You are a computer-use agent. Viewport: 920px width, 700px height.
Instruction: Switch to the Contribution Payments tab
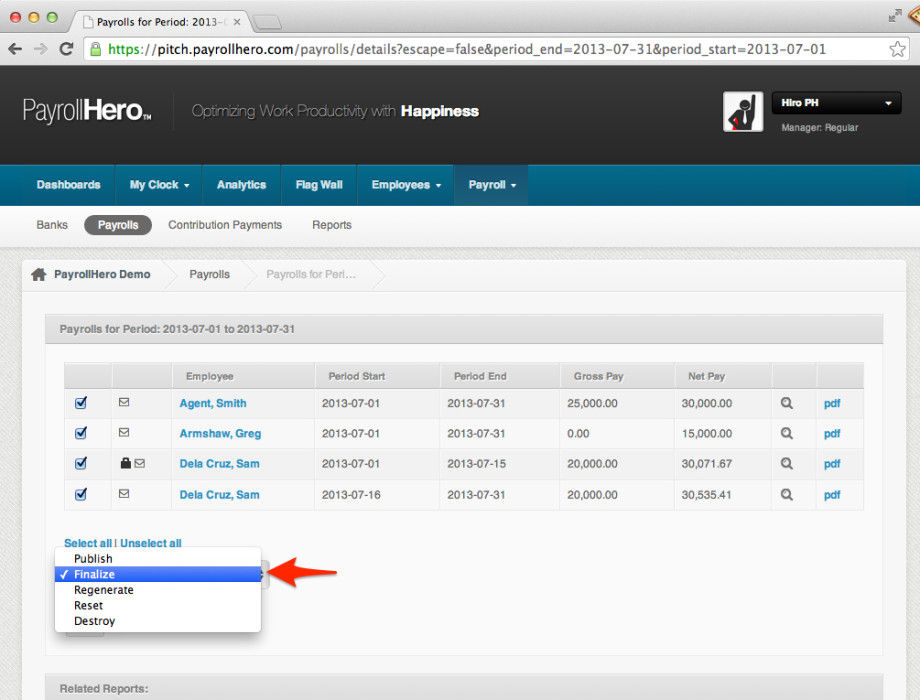[224, 225]
